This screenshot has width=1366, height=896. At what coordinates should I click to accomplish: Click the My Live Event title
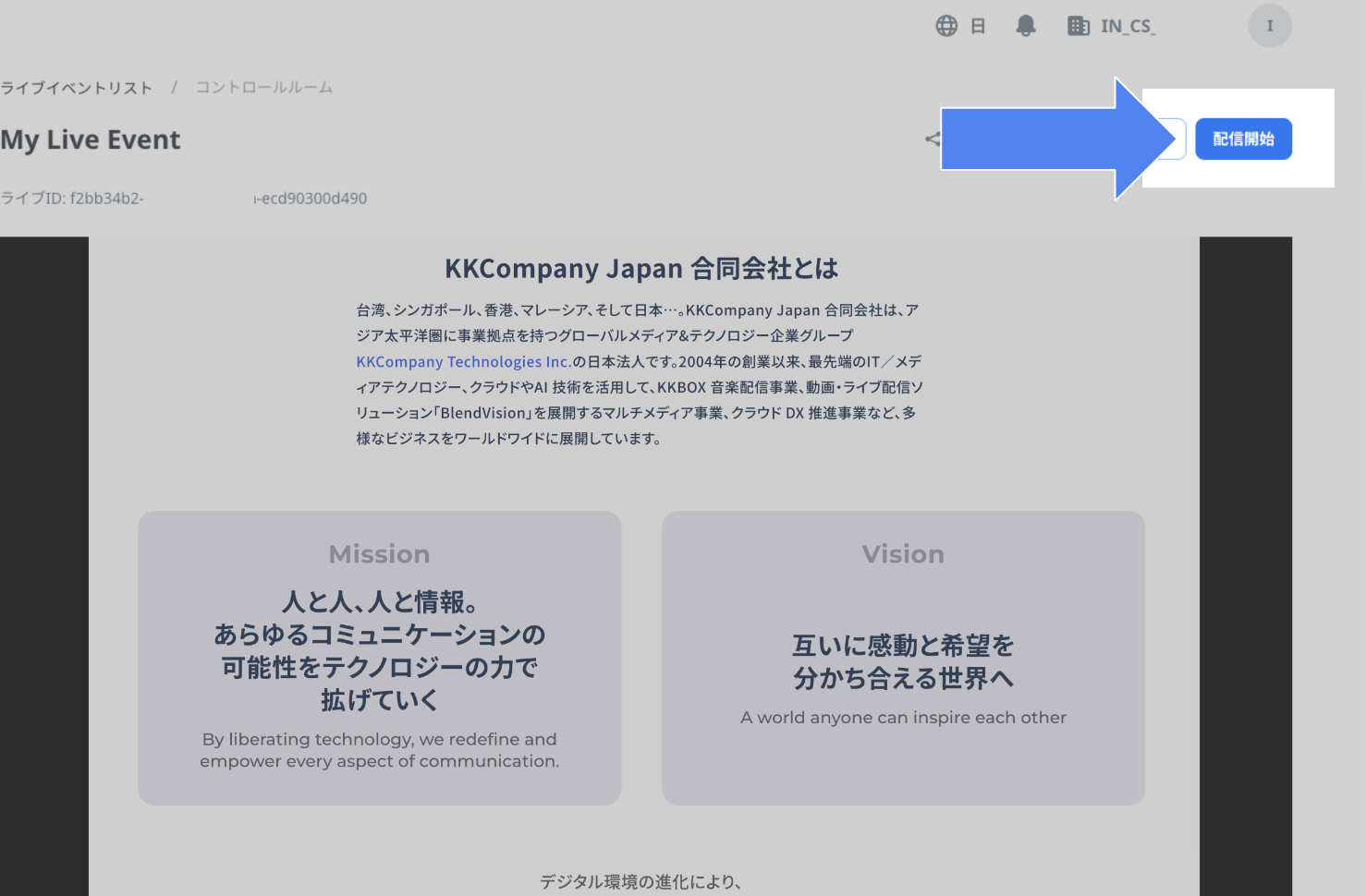point(91,139)
